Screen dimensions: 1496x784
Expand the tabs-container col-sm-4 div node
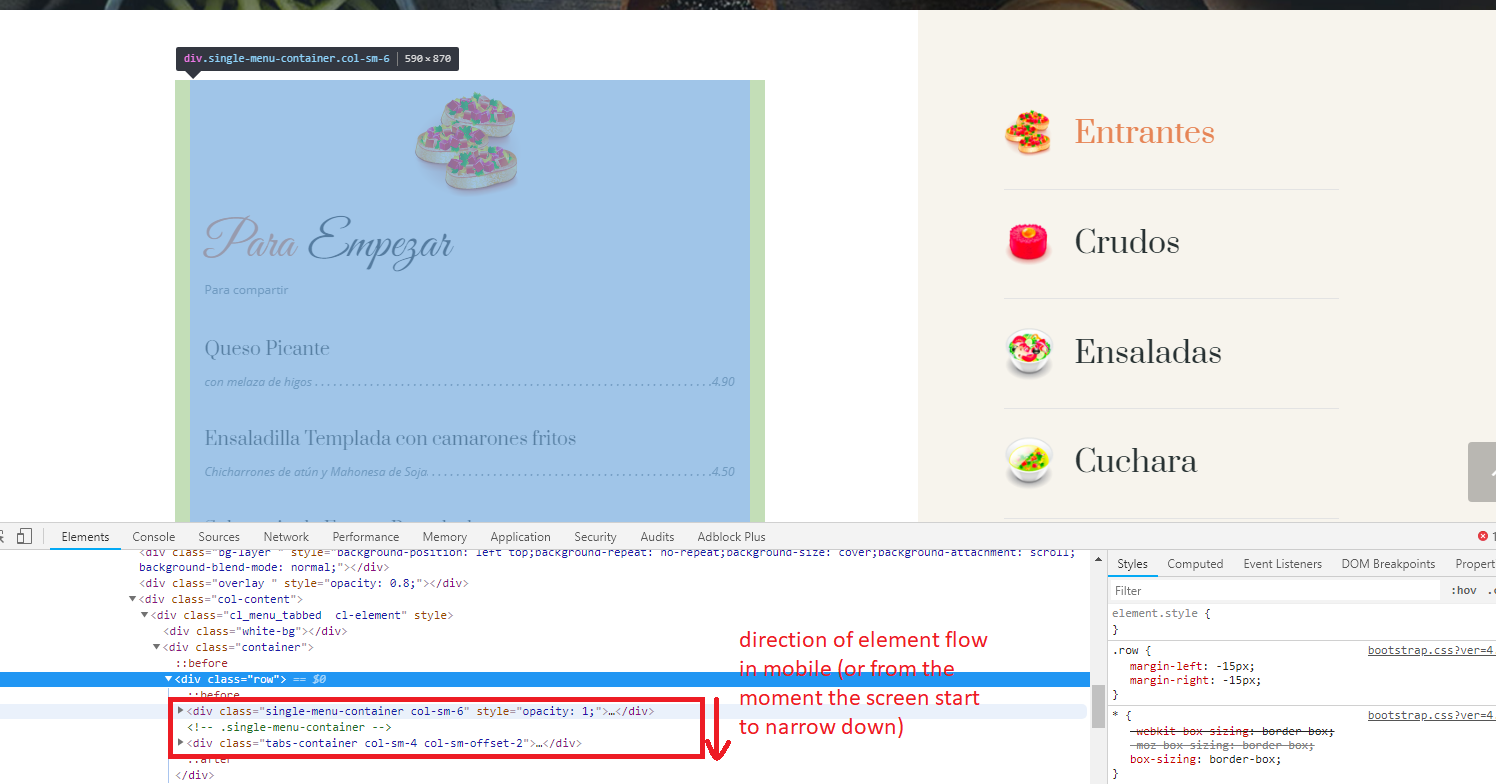(181, 743)
